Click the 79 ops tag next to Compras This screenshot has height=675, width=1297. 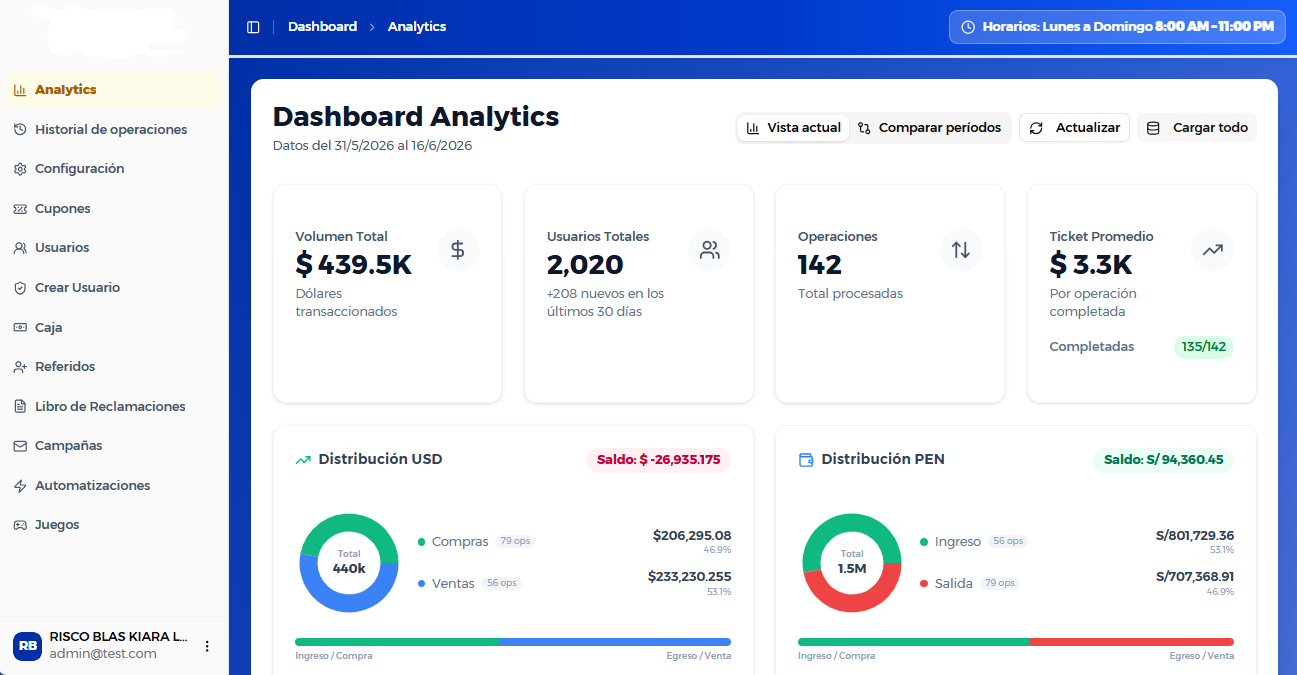click(x=515, y=541)
